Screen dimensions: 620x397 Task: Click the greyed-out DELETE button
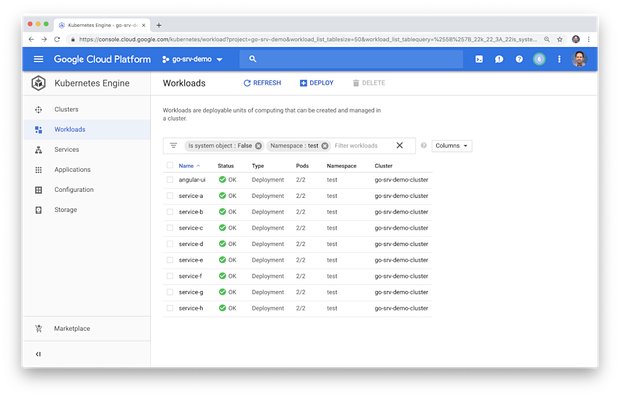point(369,83)
